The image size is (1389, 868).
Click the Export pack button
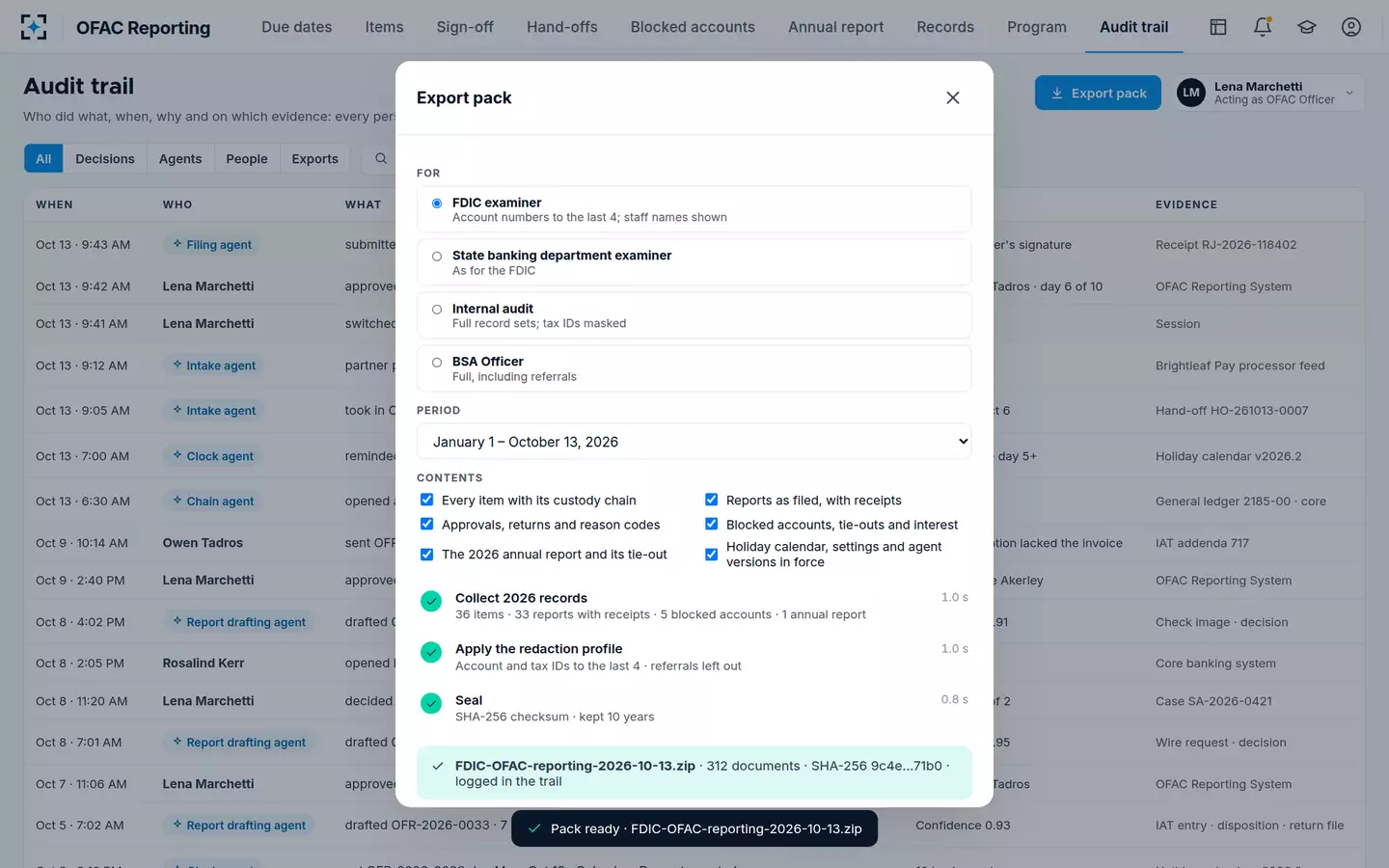point(1098,93)
